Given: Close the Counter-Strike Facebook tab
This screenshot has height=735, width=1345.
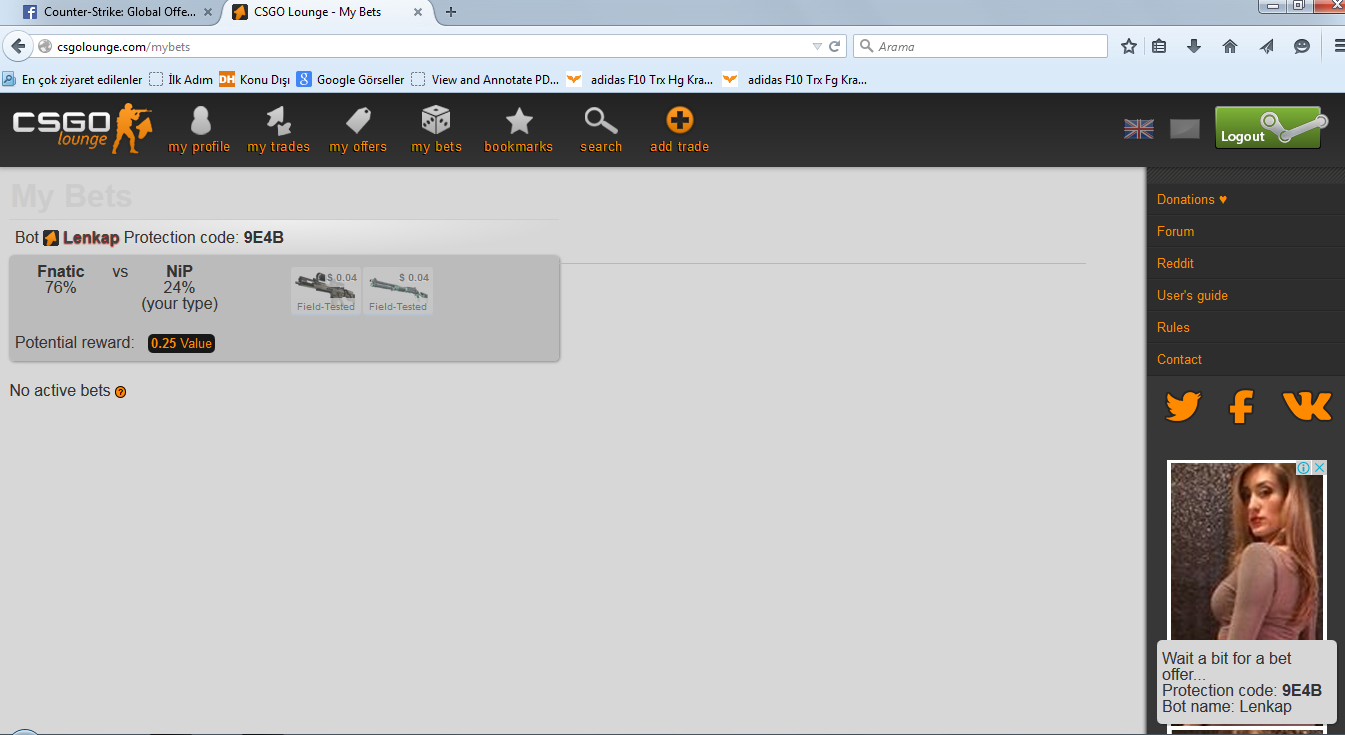Looking at the screenshot, I should point(207,12).
